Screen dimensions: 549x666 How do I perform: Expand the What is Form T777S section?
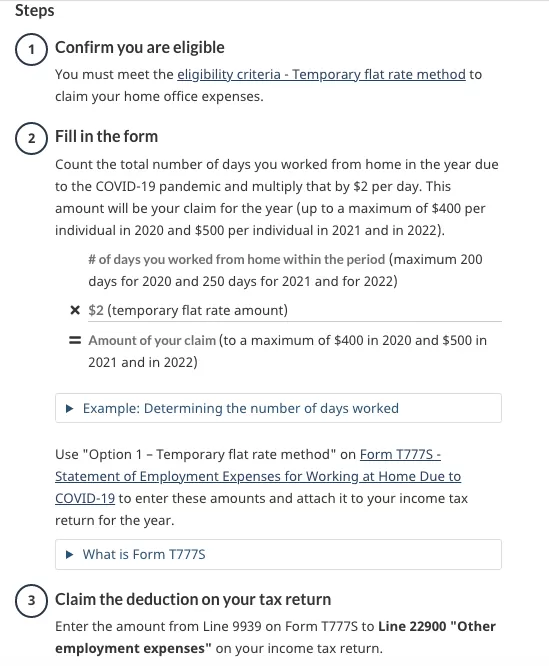pos(278,554)
